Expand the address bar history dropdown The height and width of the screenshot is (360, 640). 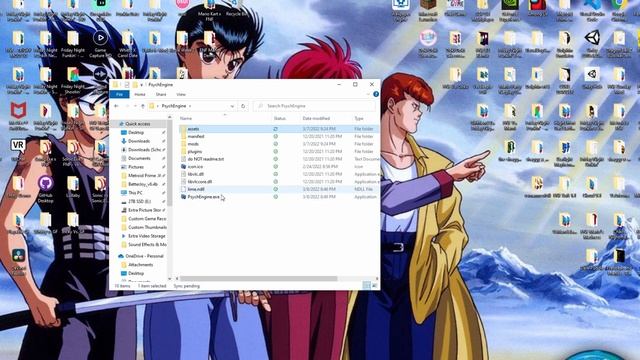click(x=232, y=106)
